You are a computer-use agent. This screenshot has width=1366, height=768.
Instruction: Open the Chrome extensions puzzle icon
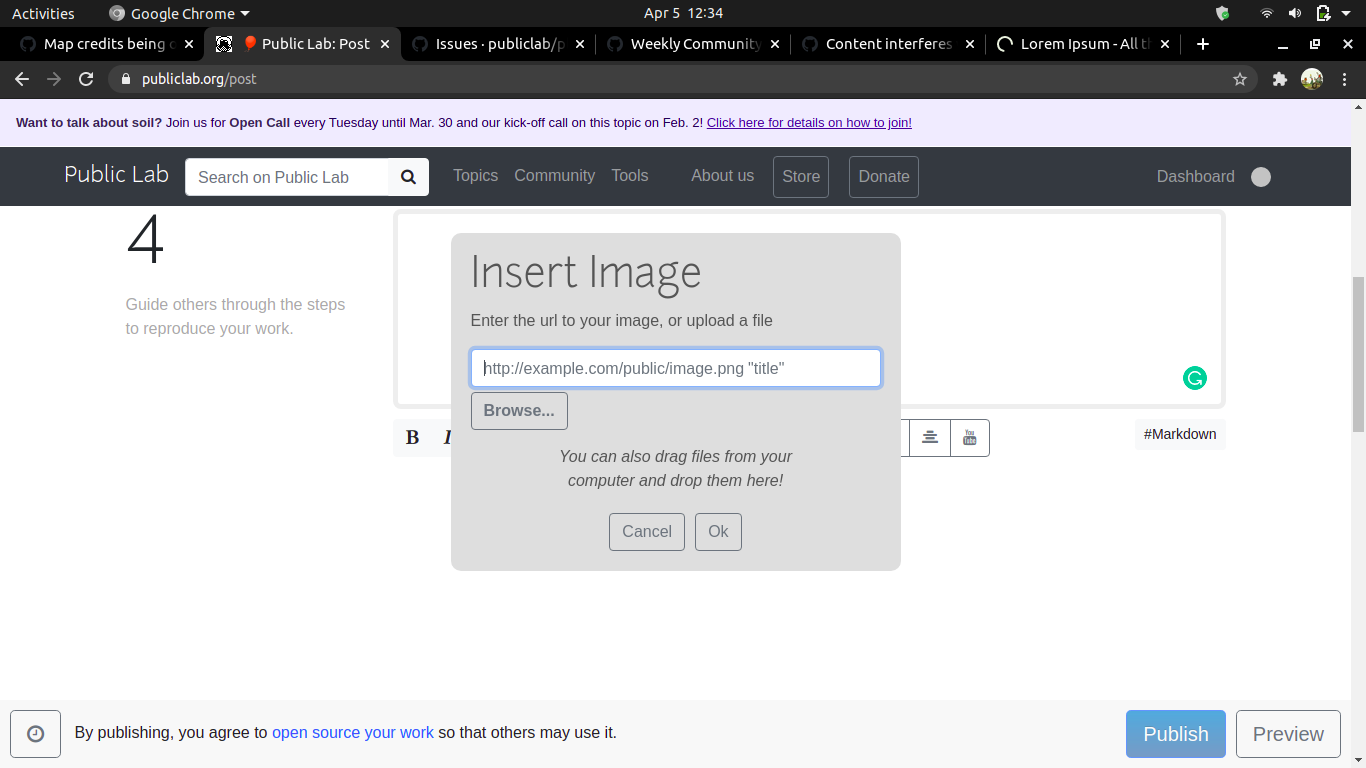[1279, 78]
